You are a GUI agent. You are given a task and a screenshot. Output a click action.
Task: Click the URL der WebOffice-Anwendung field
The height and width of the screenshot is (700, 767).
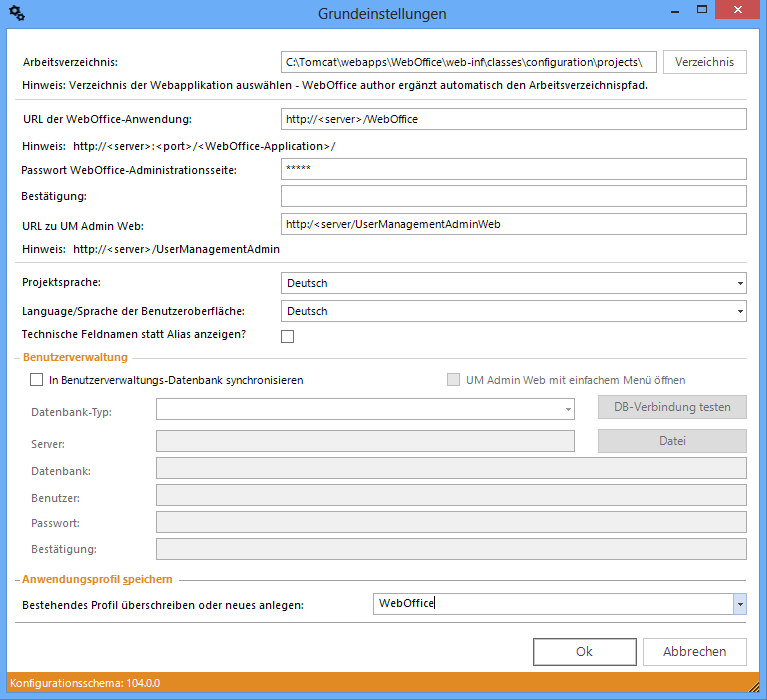point(514,119)
